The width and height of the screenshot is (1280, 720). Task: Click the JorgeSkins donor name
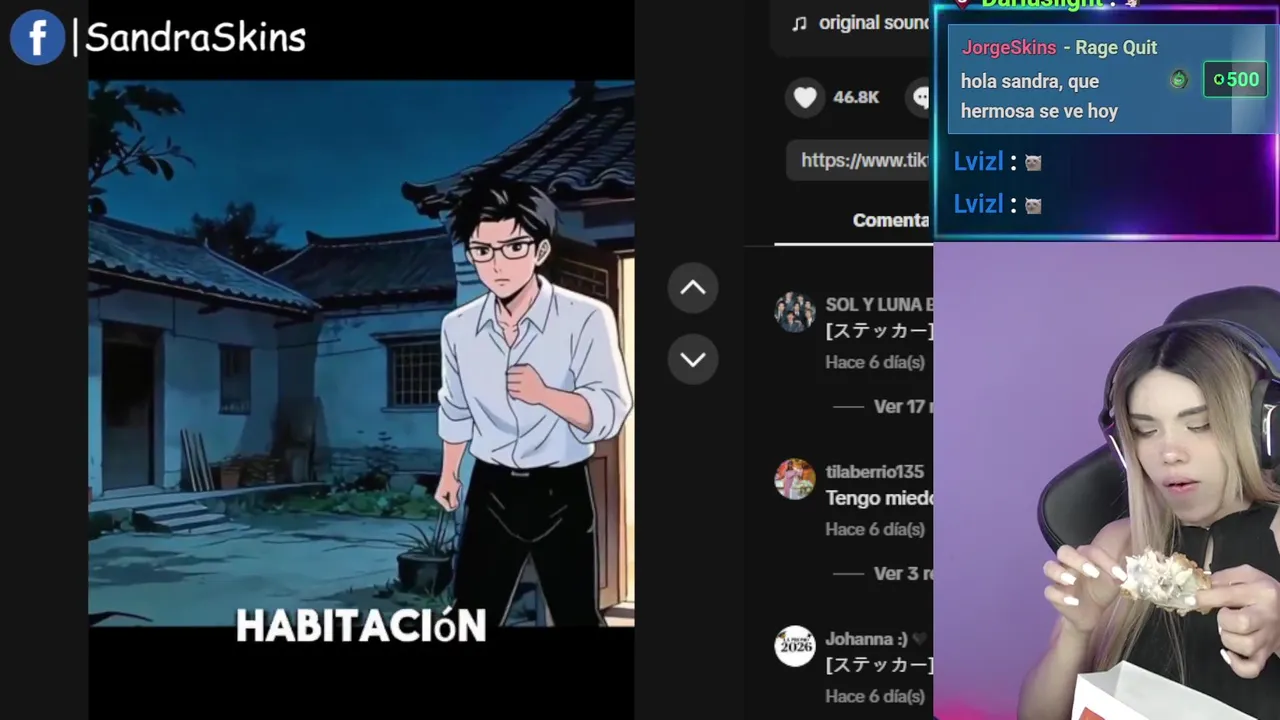pyautogui.click(x=1009, y=48)
